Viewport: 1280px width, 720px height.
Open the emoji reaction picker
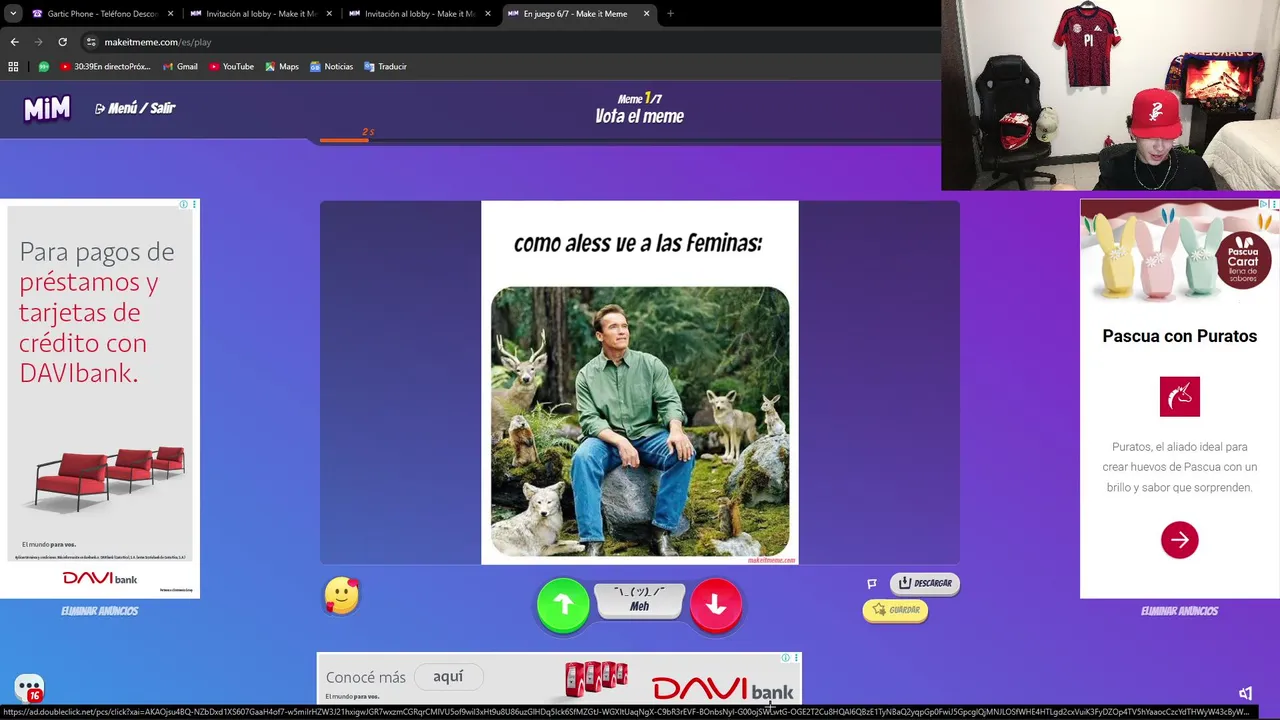pyautogui.click(x=342, y=596)
